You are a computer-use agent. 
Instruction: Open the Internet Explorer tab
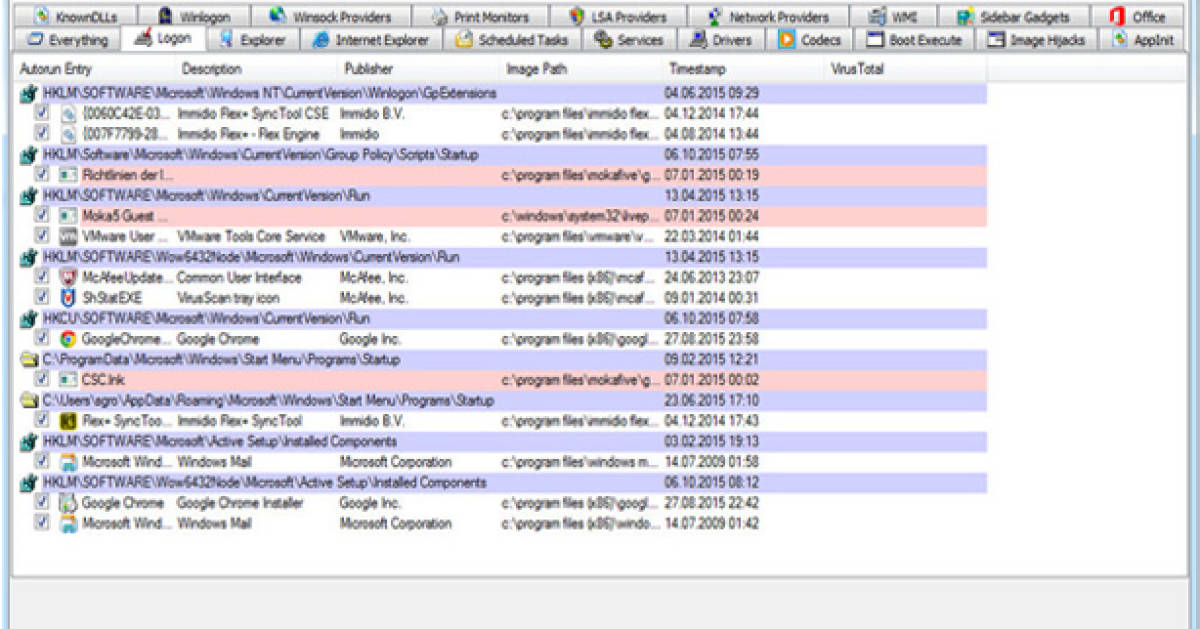371,40
